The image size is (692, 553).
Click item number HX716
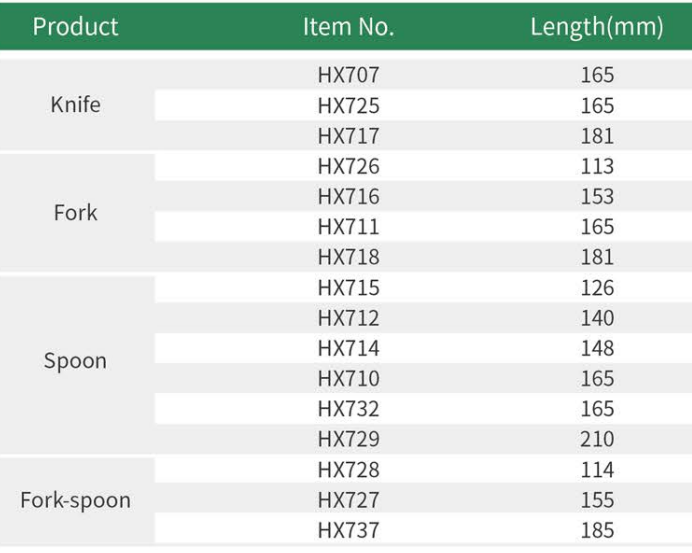348,196
